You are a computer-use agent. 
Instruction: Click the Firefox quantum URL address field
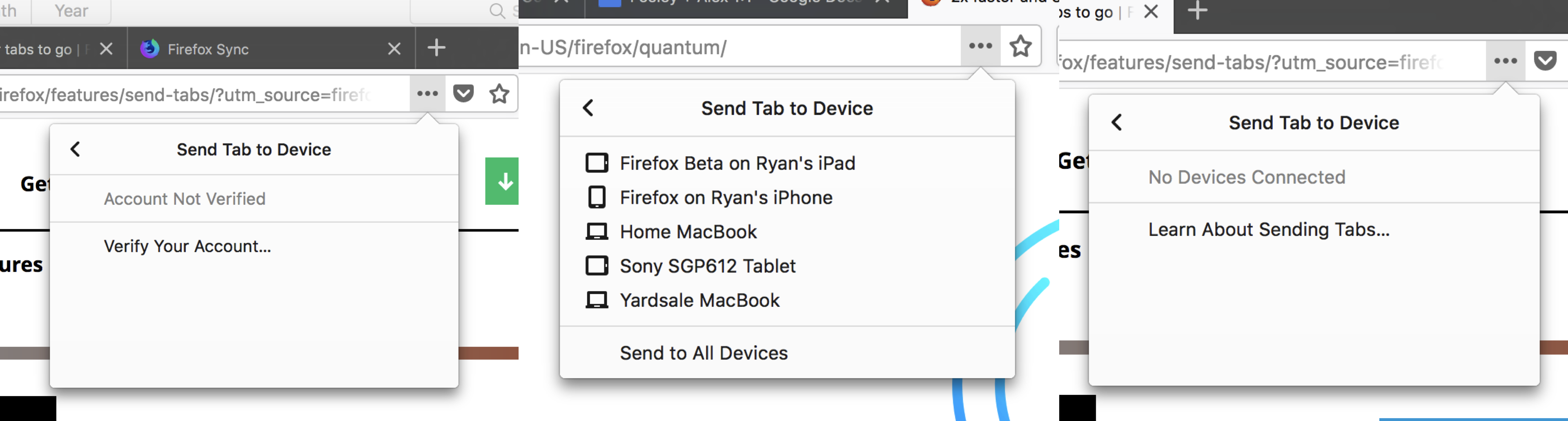731,47
